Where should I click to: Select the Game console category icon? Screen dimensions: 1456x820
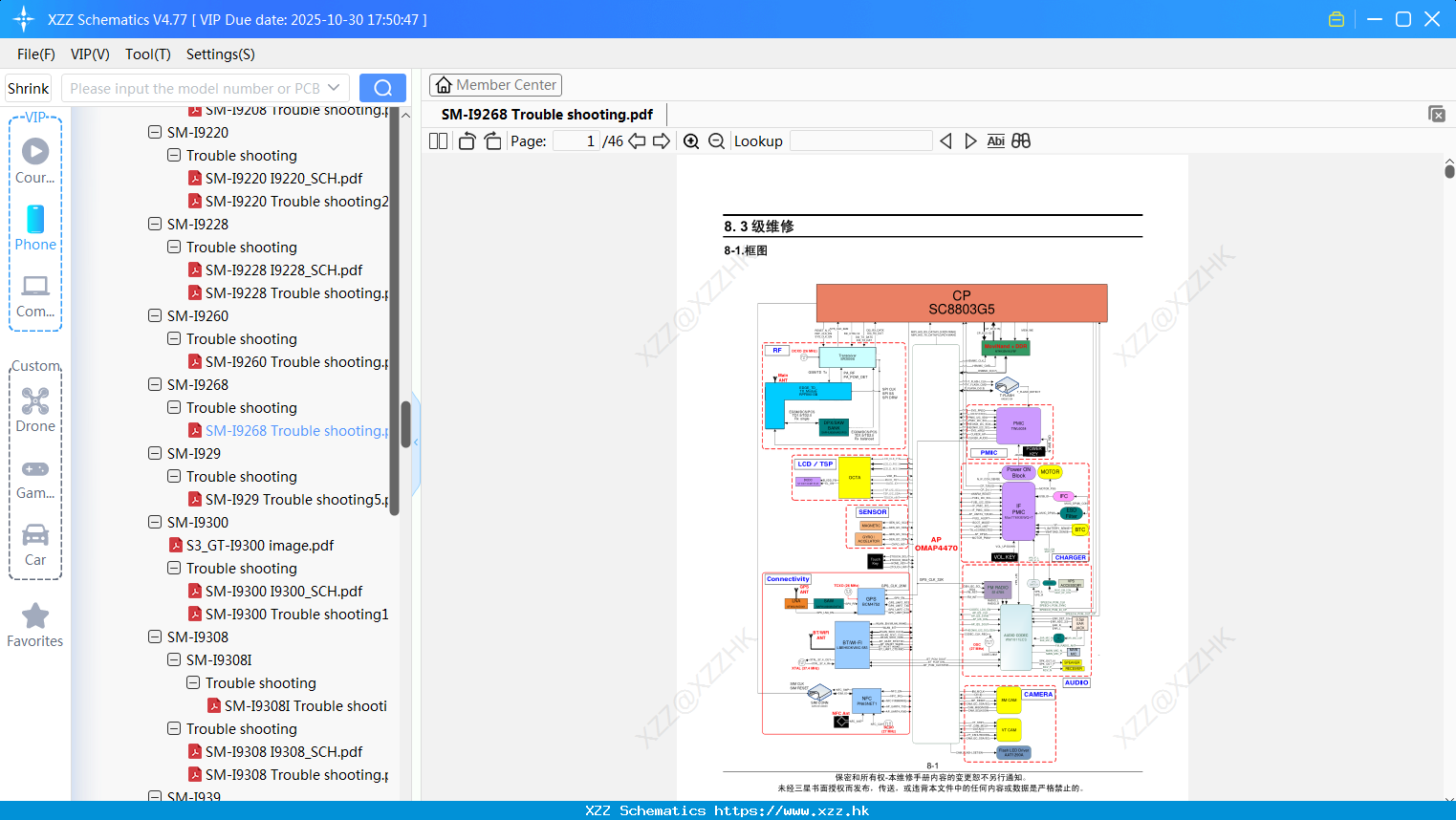(35, 479)
